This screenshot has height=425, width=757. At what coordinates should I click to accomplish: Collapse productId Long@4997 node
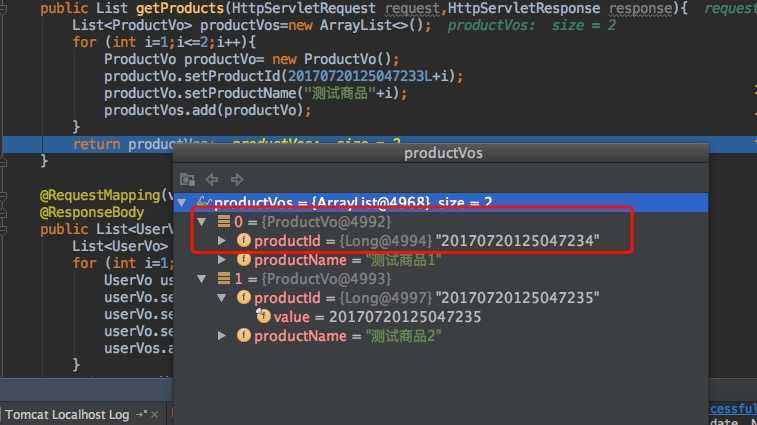(222, 298)
